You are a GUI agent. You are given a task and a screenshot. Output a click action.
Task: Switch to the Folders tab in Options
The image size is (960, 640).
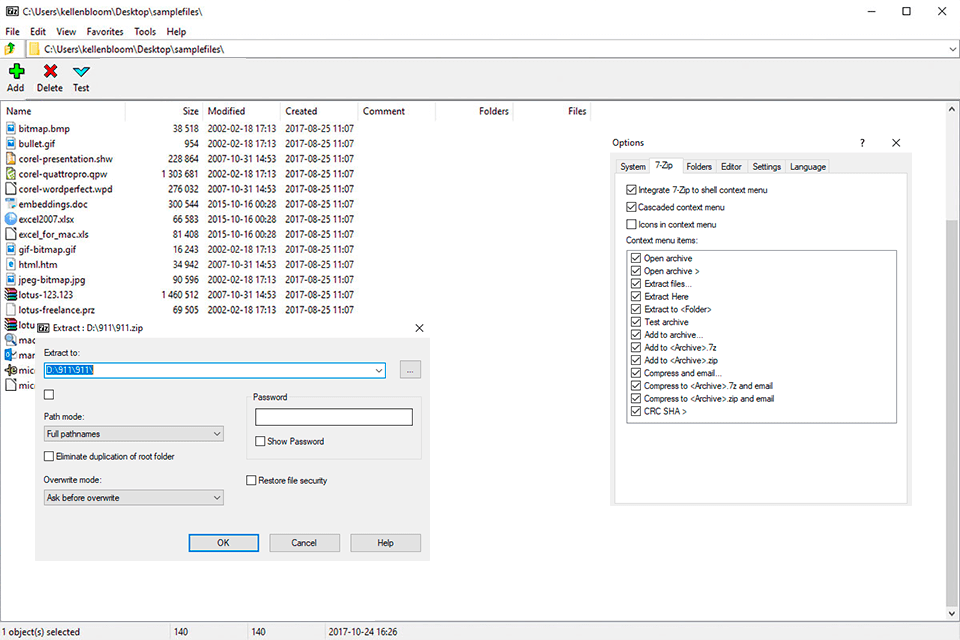[x=699, y=166]
